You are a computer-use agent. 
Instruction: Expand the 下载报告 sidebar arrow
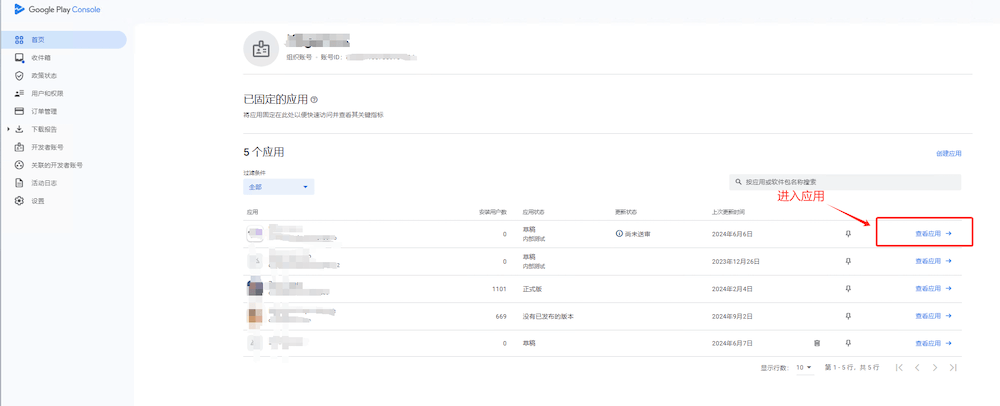(x=8, y=129)
